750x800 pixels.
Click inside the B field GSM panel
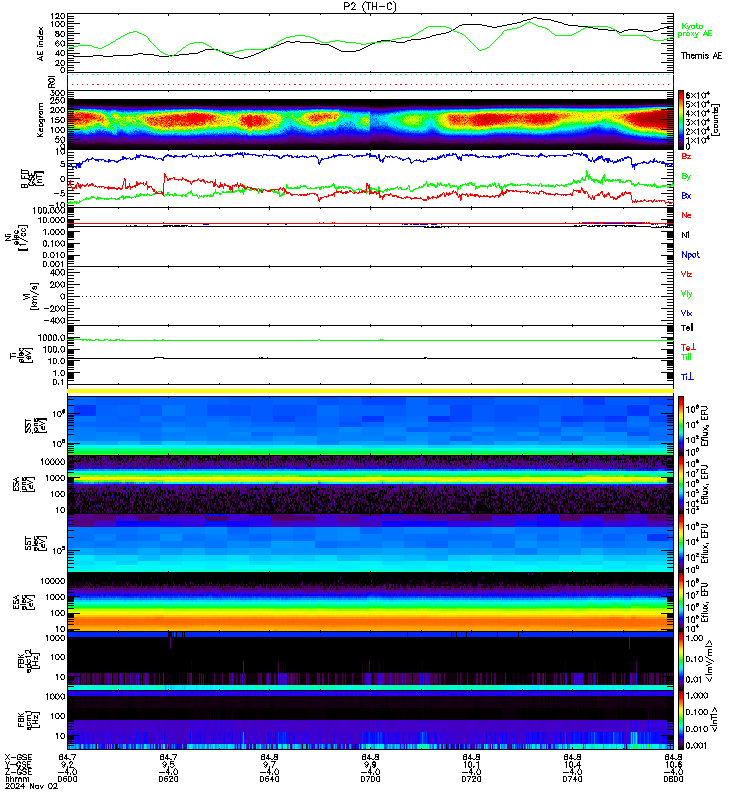[x=370, y=179]
